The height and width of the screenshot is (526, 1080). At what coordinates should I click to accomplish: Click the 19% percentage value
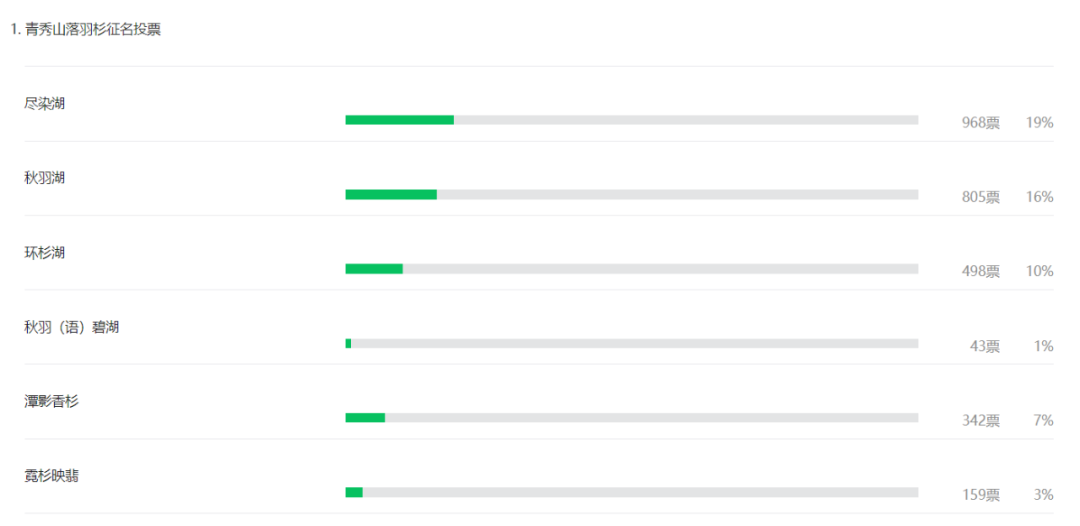click(x=1039, y=123)
